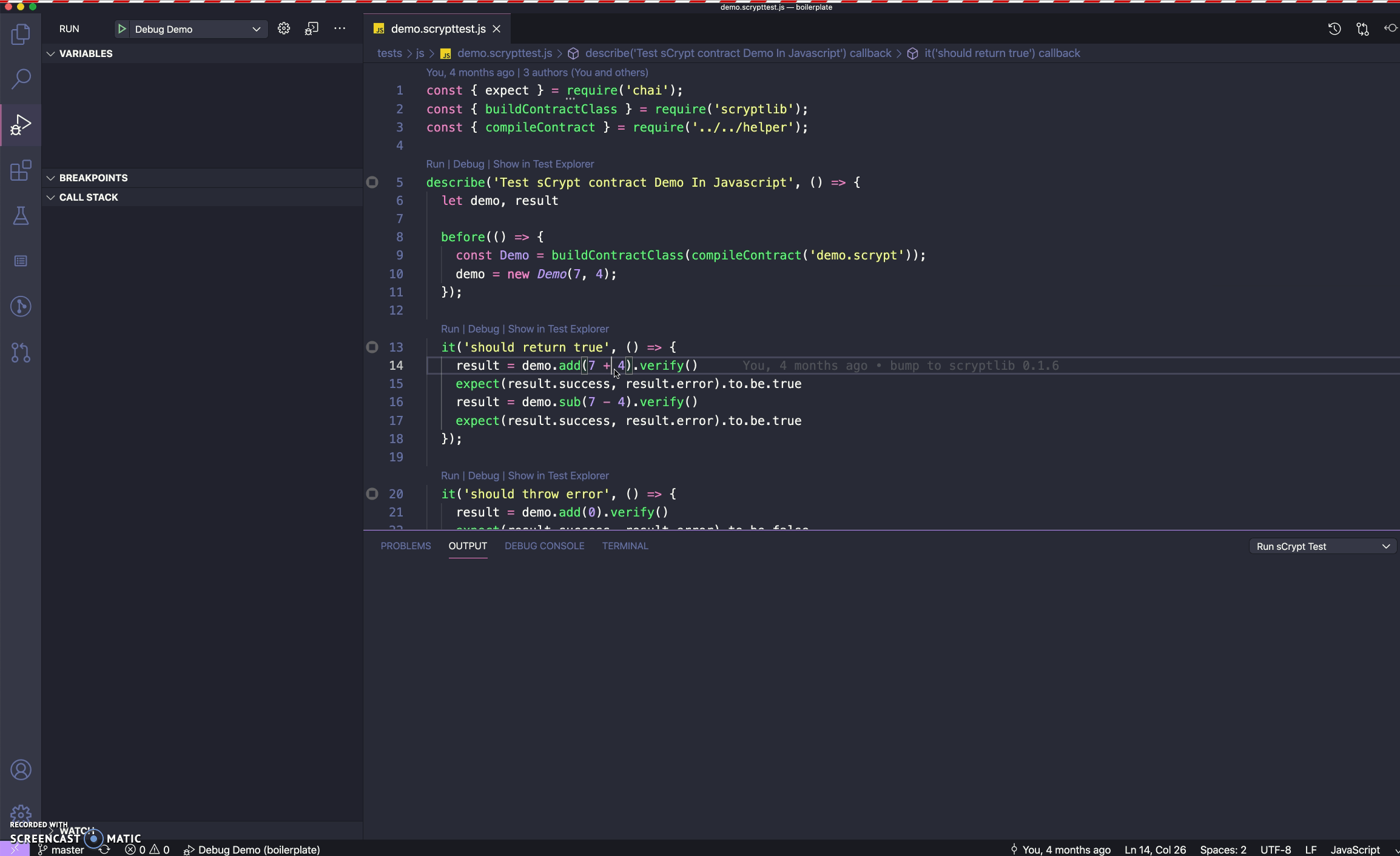
Task: Click the UTF-8 encoding indicator
Action: coord(1276,849)
